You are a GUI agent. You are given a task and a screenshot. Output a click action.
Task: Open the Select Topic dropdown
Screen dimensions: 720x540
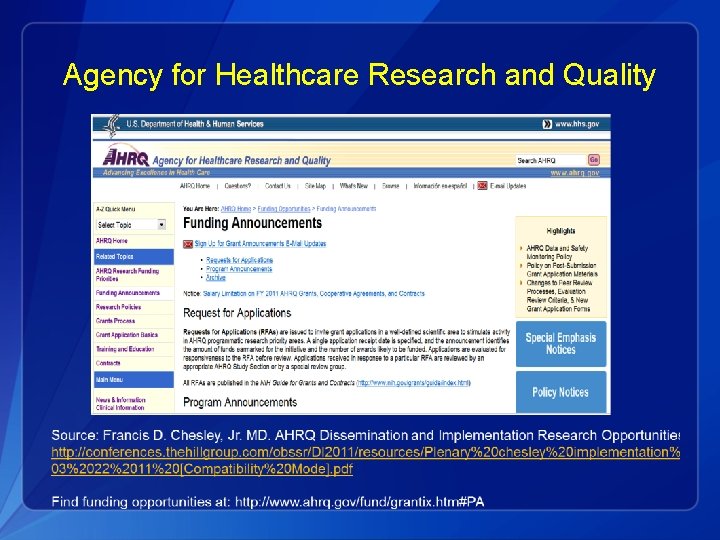click(131, 225)
